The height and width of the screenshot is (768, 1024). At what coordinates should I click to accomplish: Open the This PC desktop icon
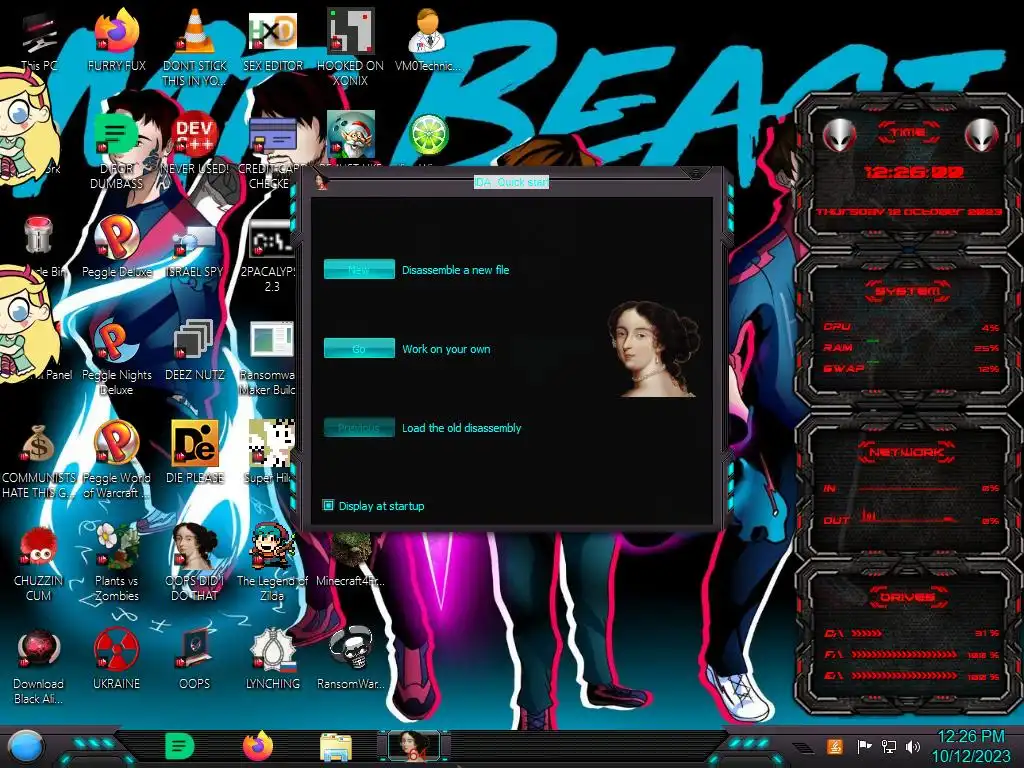(38, 33)
